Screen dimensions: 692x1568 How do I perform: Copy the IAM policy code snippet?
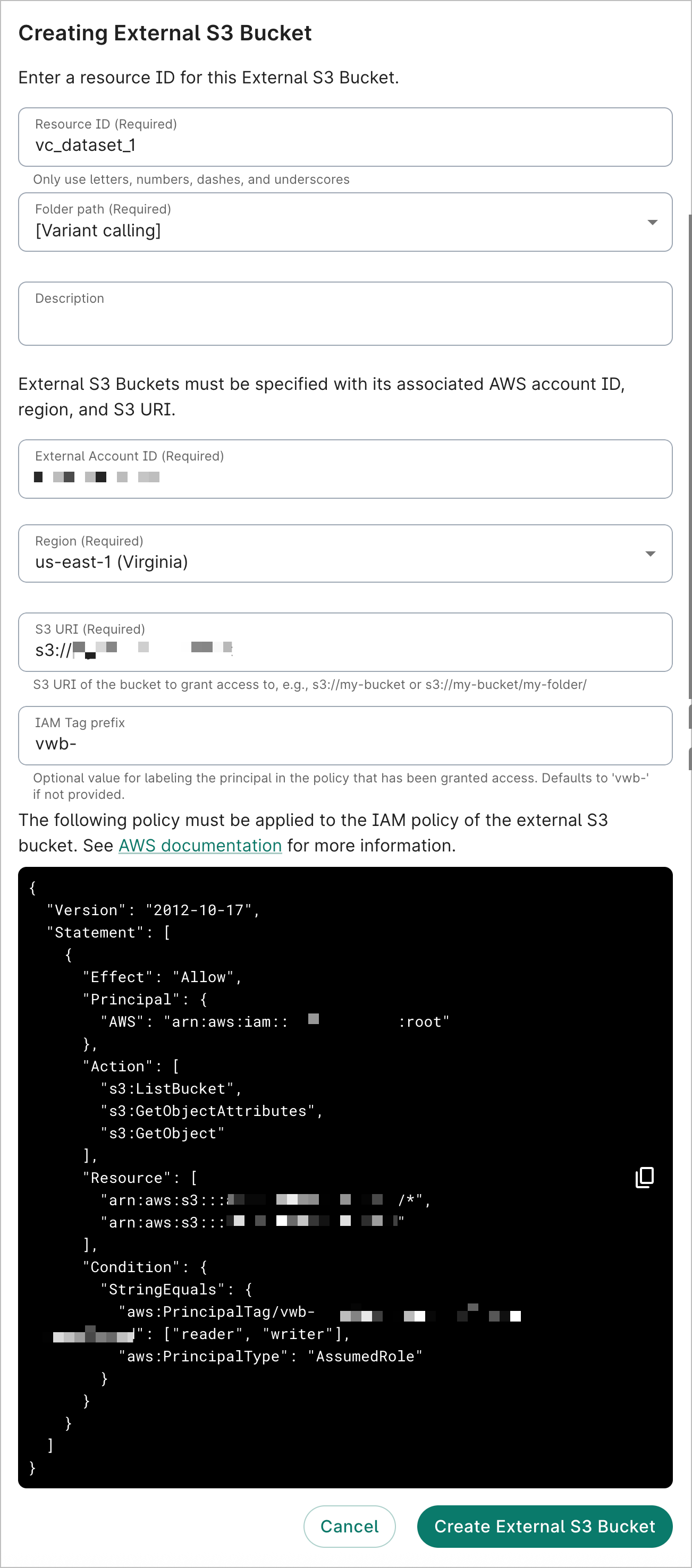pyautogui.click(x=645, y=1179)
